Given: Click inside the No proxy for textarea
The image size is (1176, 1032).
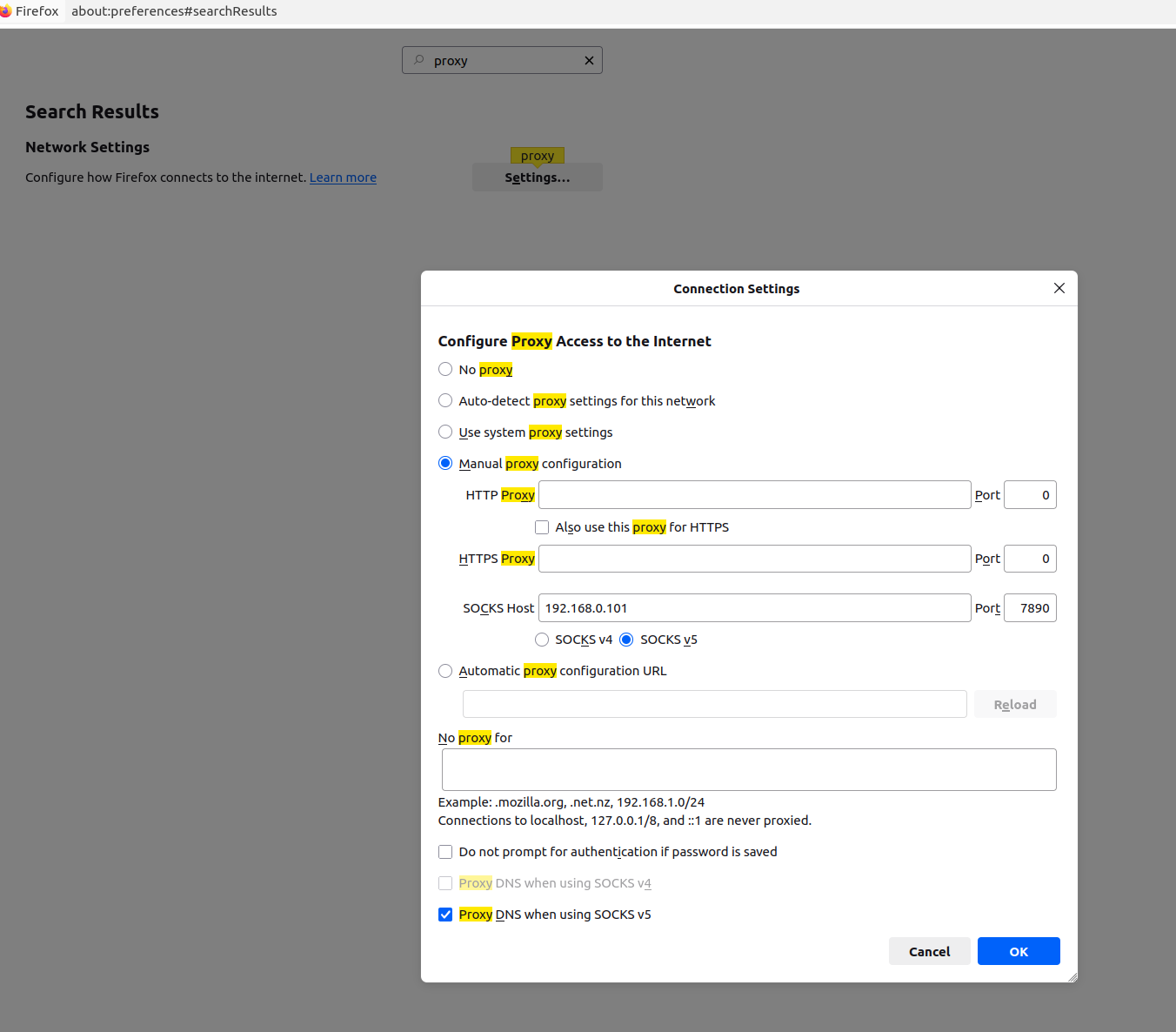Looking at the screenshot, I should [748, 769].
